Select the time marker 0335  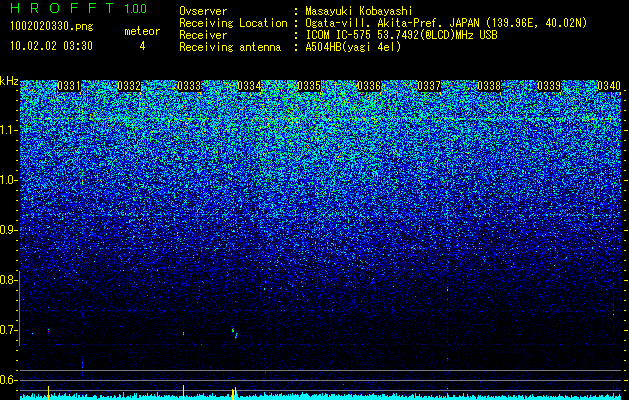tap(309, 86)
